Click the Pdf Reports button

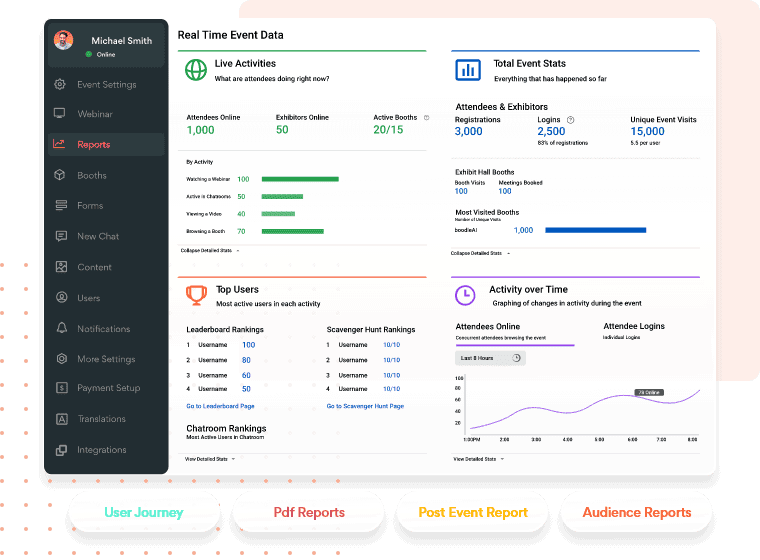pyautogui.click(x=308, y=513)
